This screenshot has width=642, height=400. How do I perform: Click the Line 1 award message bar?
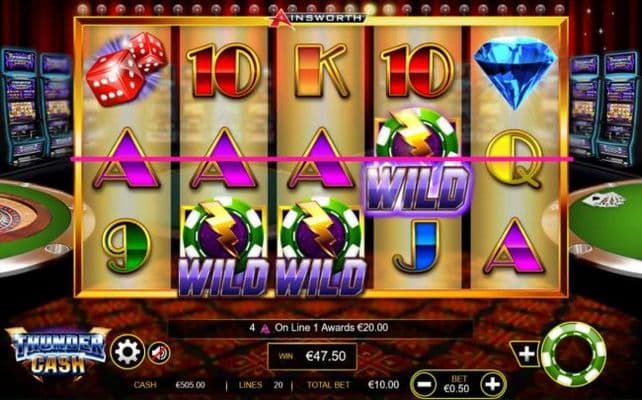320,328
